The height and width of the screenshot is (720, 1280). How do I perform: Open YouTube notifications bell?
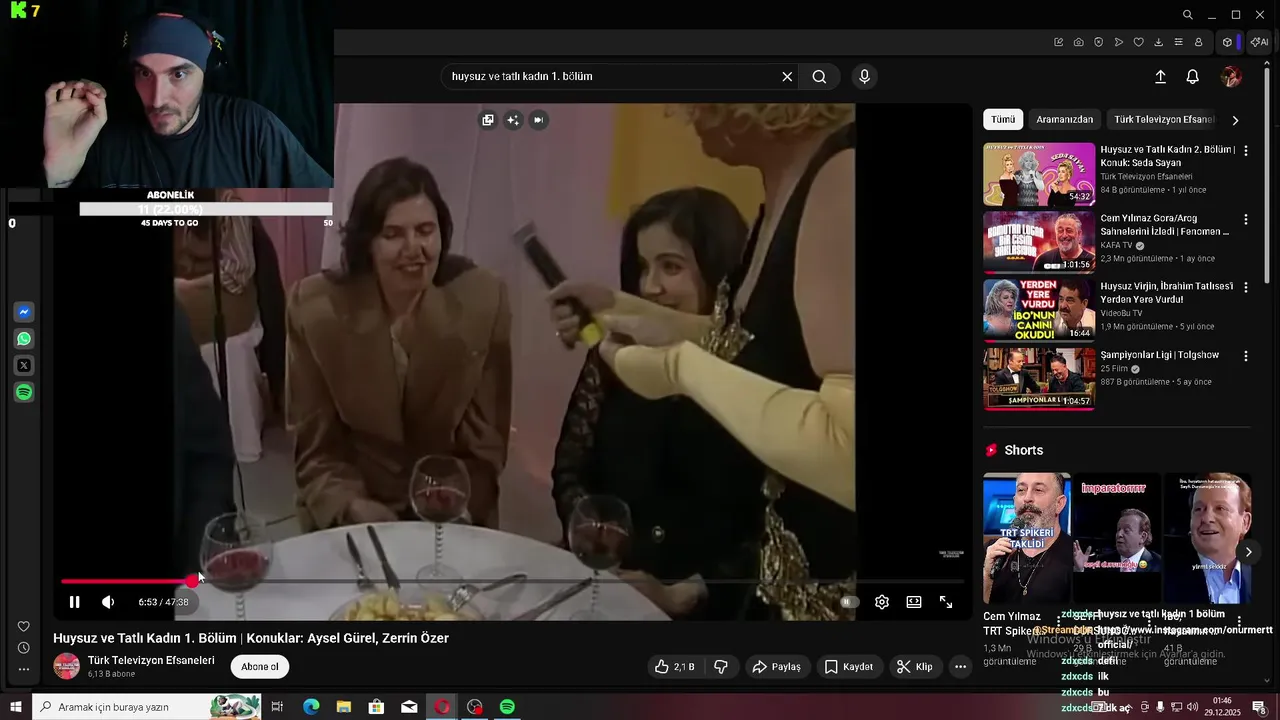(x=1193, y=77)
